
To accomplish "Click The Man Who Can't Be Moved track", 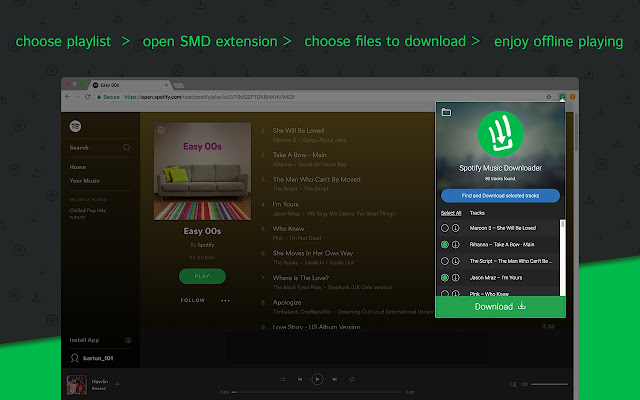I will point(316,180).
